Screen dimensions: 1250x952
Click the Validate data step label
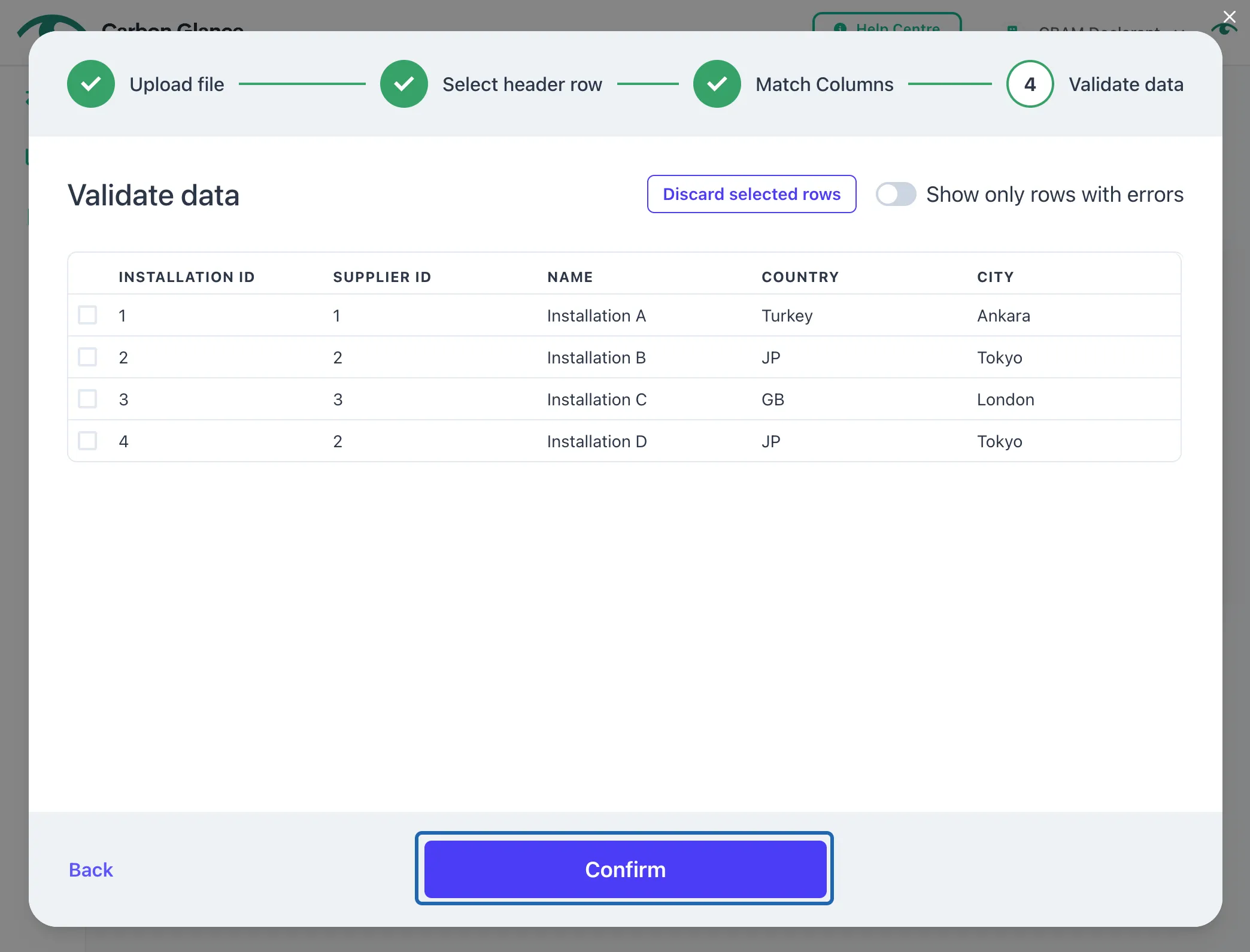pos(1126,84)
